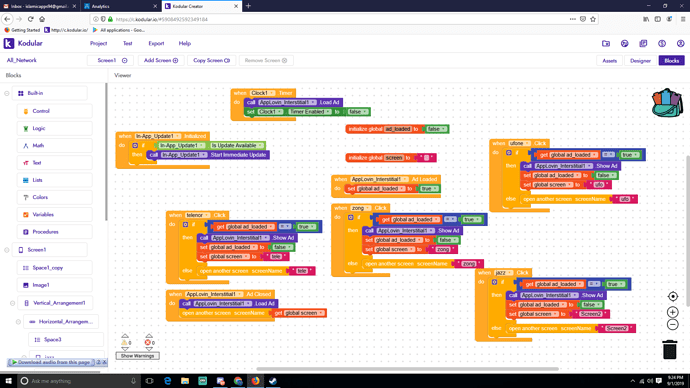
Task: Open a new Firefox tab
Action: coord(248,6)
